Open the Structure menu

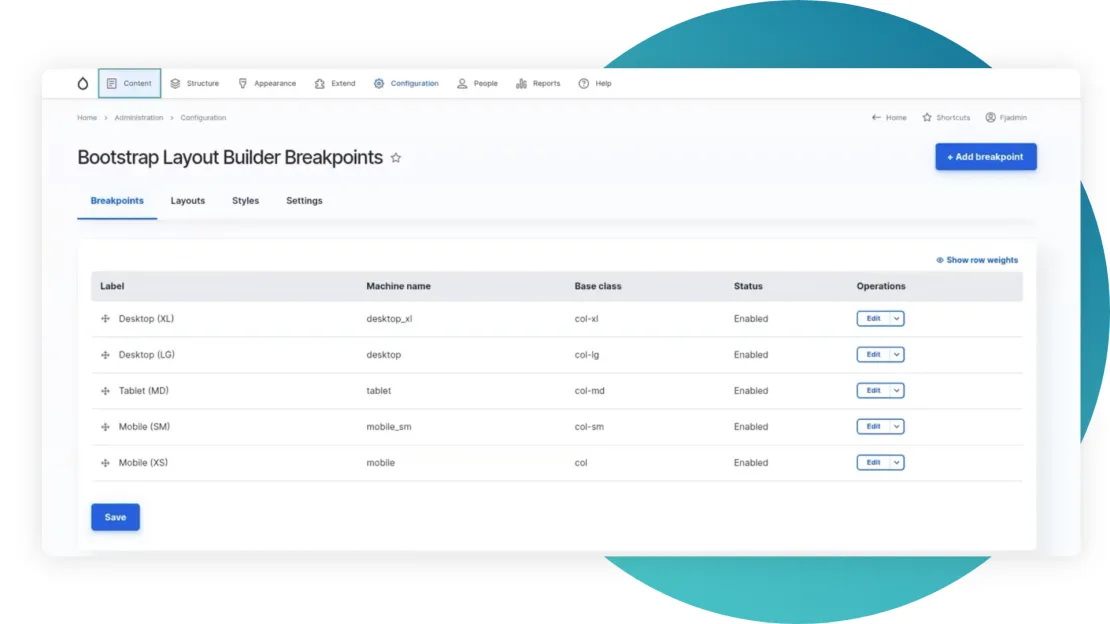point(195,84)
